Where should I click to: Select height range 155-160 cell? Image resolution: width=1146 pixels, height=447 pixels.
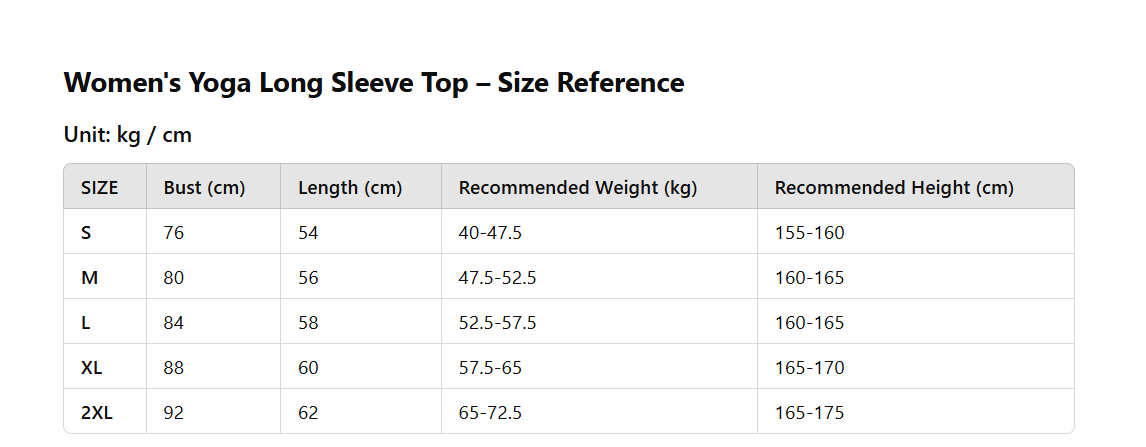pyautogui.click(x=809, y=233)
